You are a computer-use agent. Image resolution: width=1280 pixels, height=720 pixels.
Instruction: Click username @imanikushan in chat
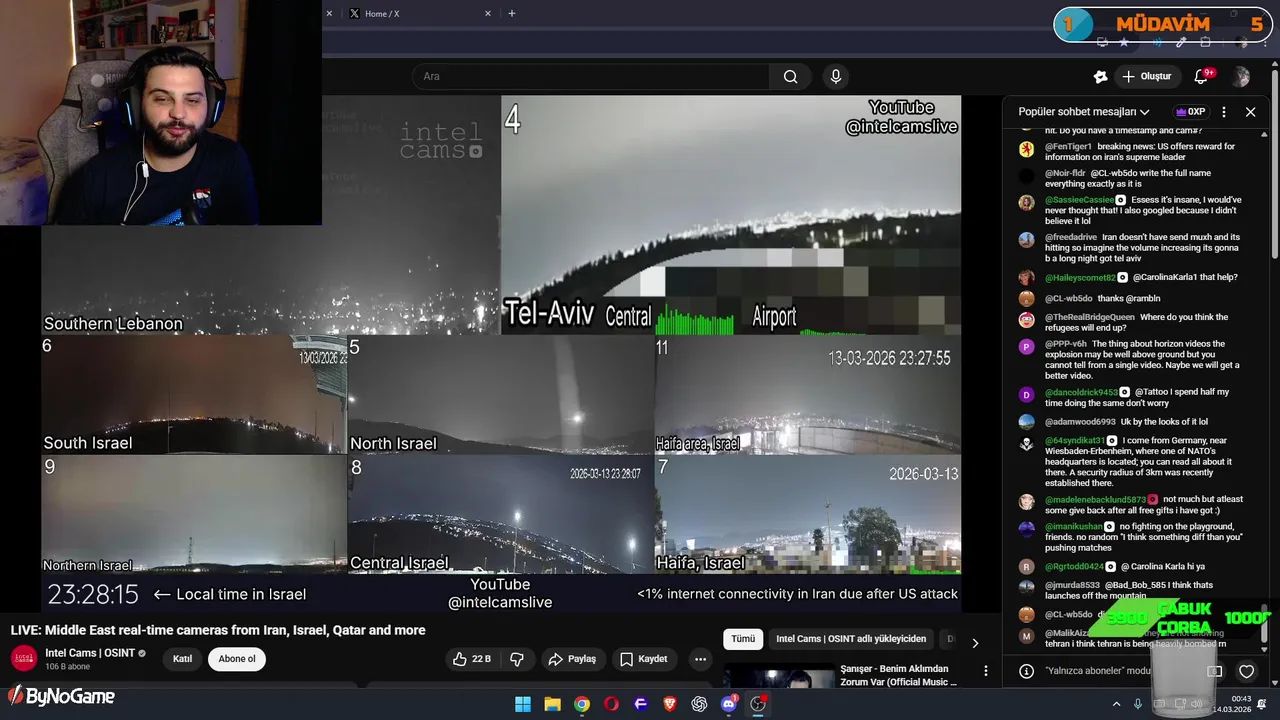1074,526
